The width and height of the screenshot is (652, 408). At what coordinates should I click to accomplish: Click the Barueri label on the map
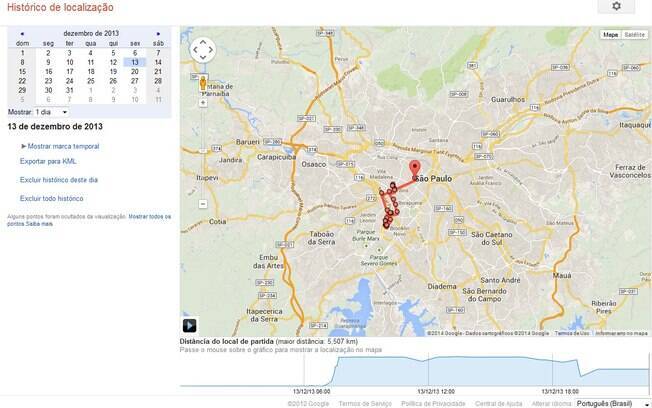tap(247, 142)
